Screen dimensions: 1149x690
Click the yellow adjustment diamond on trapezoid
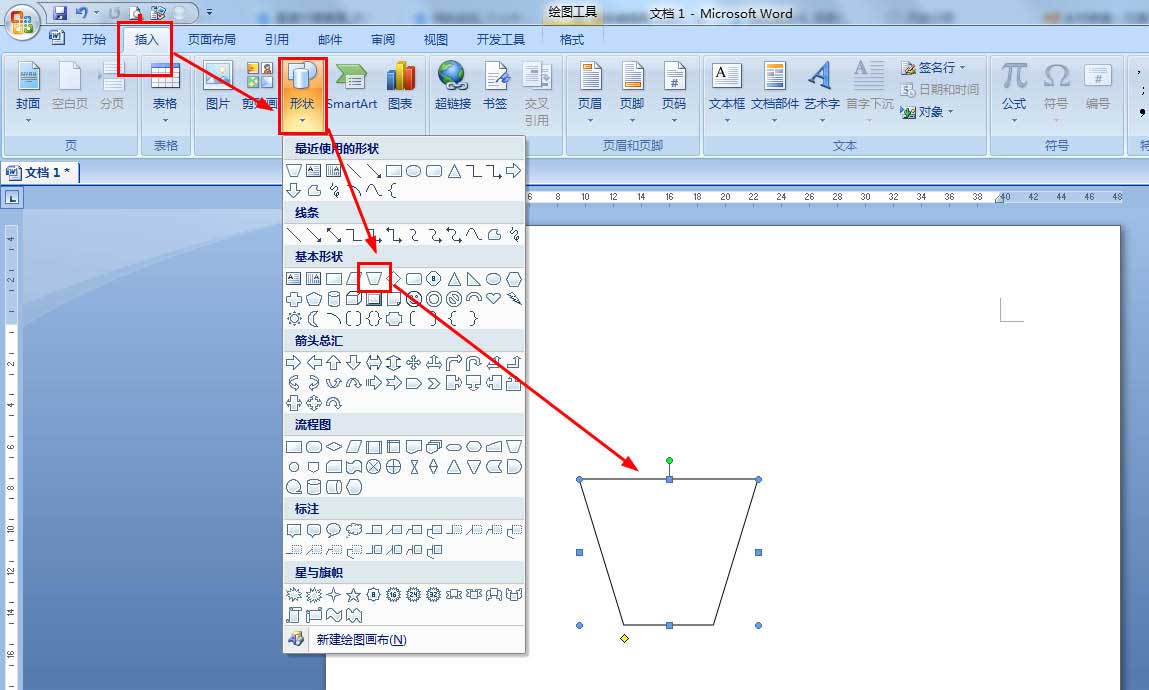click(624, 639)
